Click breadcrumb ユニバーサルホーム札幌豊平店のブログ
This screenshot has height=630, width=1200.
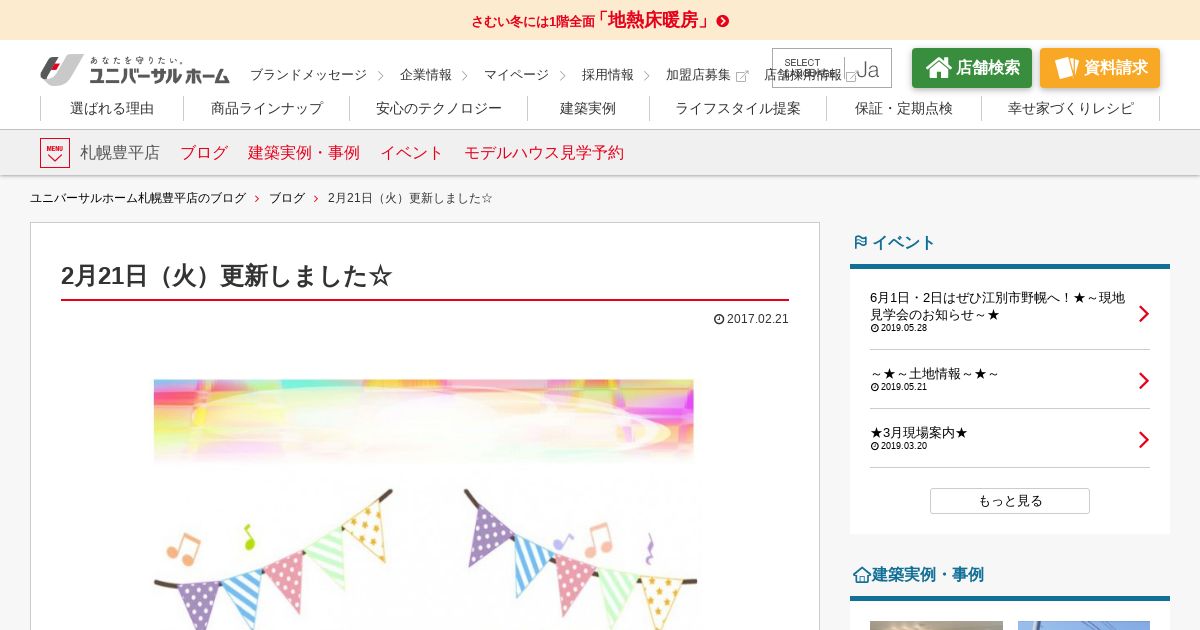coord(138,199)
